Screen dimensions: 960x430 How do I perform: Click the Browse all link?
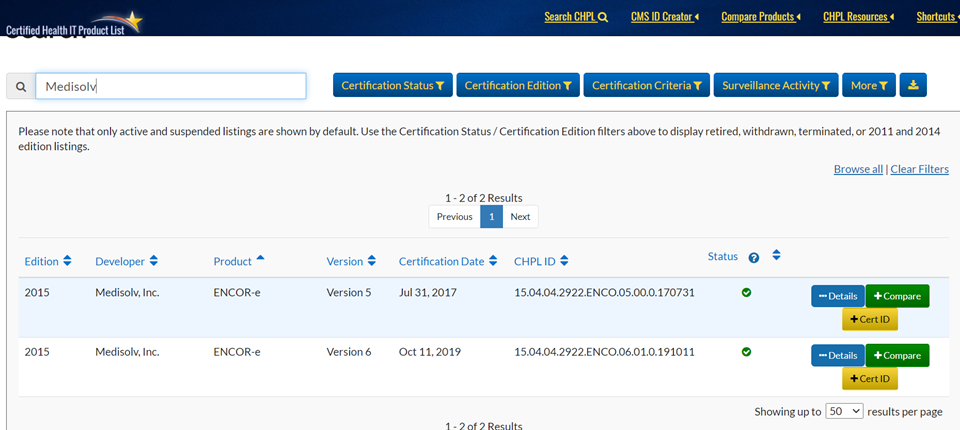(858, 169)
